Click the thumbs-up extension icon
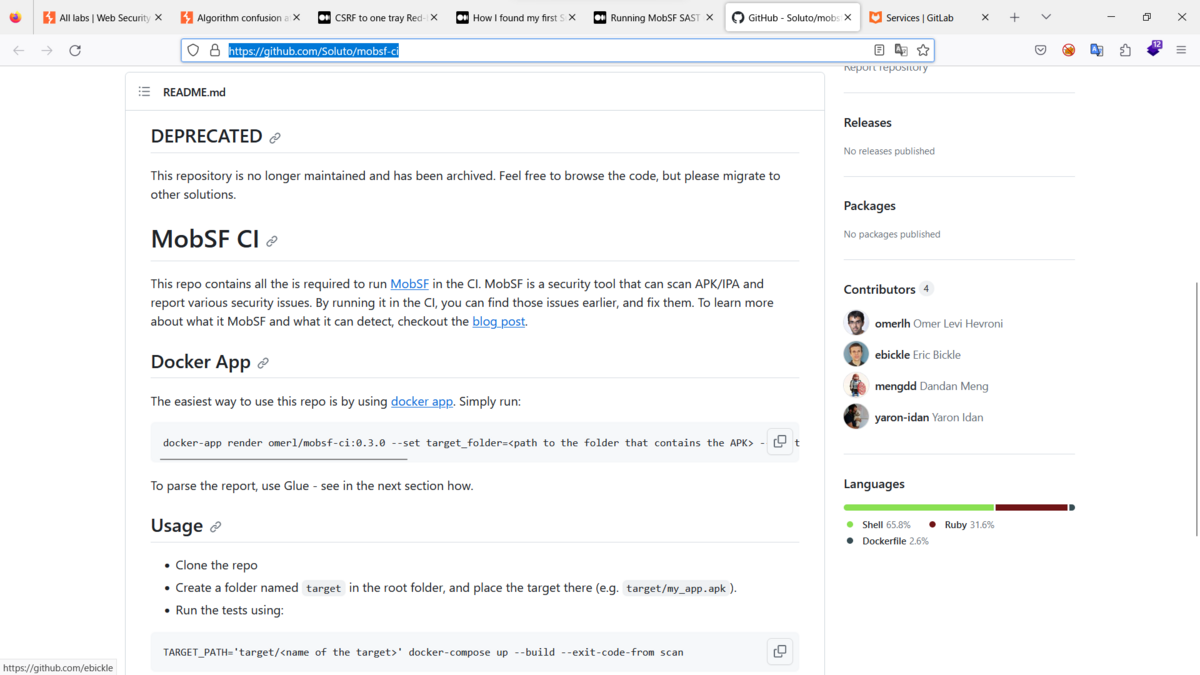 pyautogui.click(x=1125, y=50)
